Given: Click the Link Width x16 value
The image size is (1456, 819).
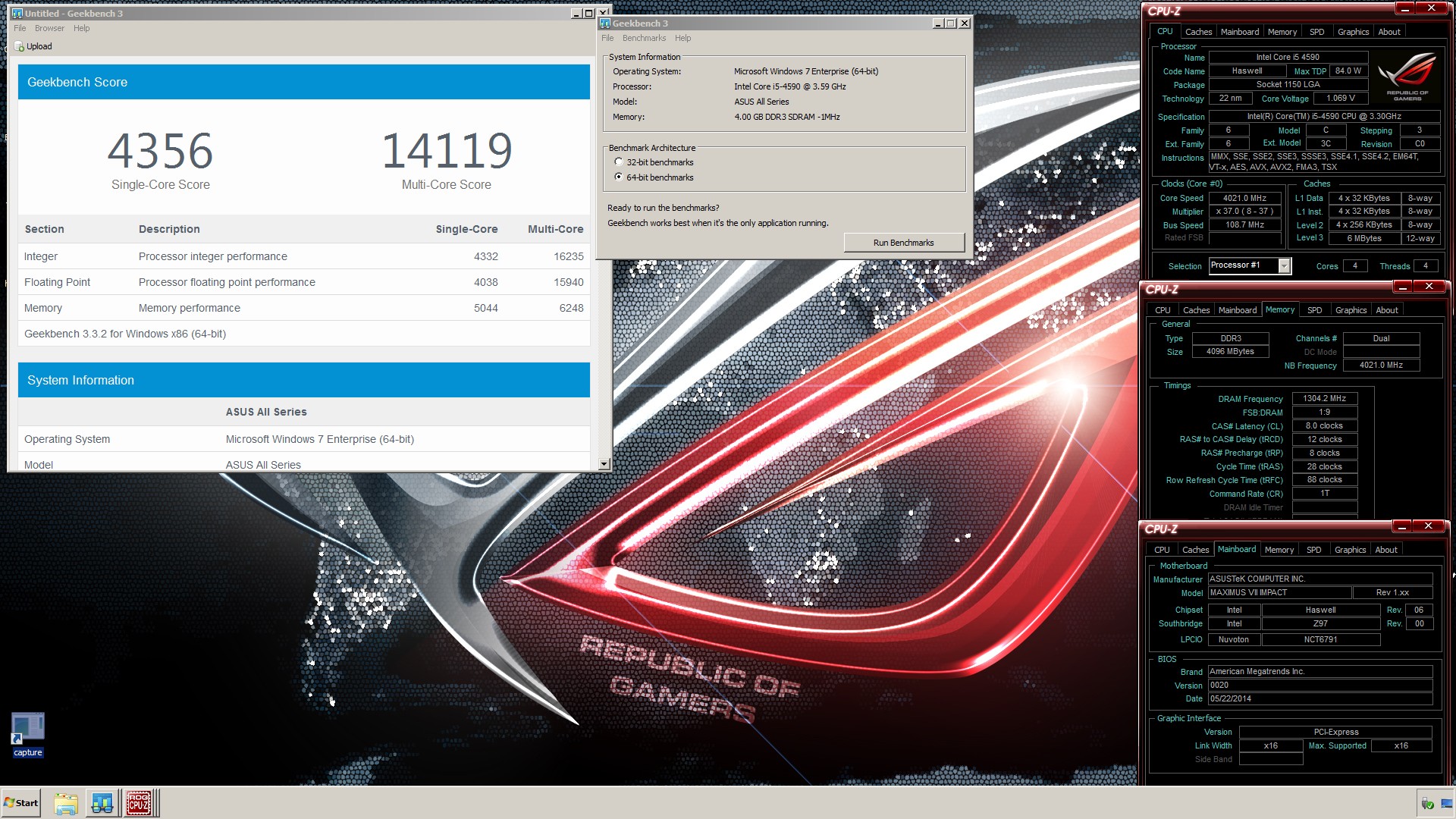Looking at the screenshot, I should (x=1271, y=745).
